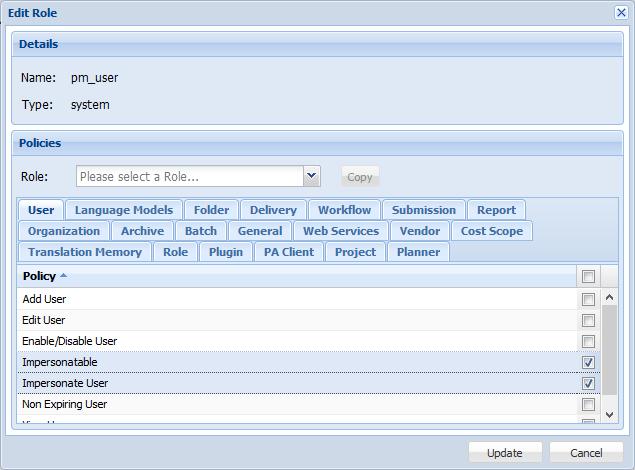This screenshot has height=470, width=635.
Task: Close the Edit Role dialog with X
Action: pos(620,12)
